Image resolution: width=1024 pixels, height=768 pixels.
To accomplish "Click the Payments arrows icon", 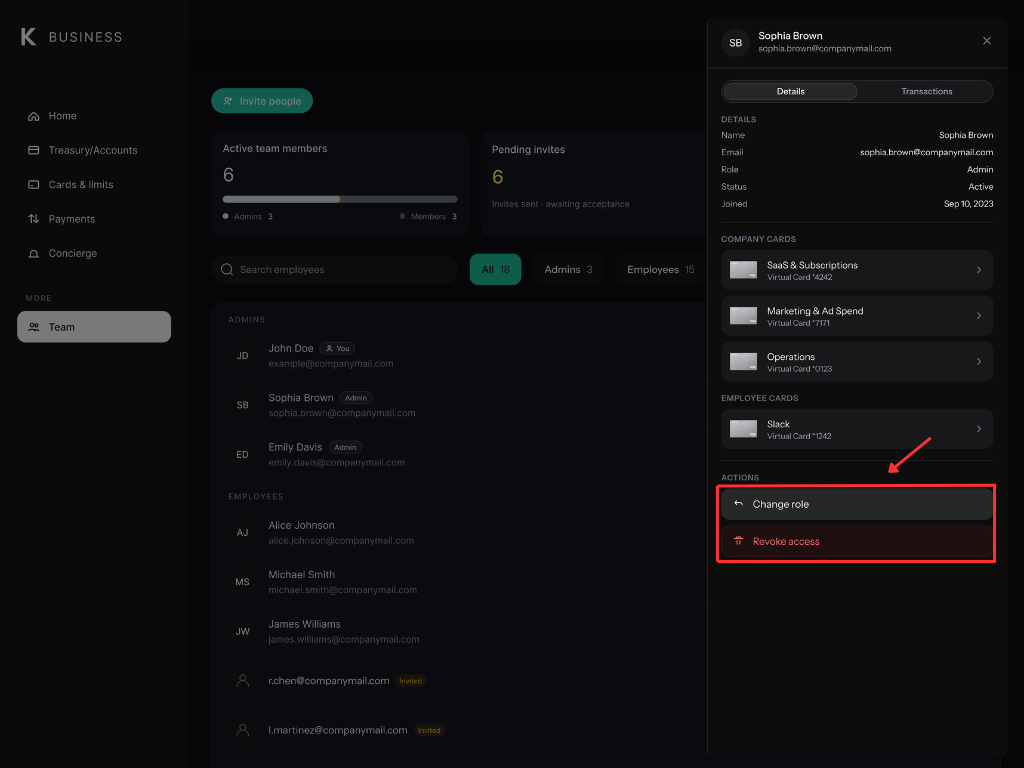I will [x=33, y=219].
